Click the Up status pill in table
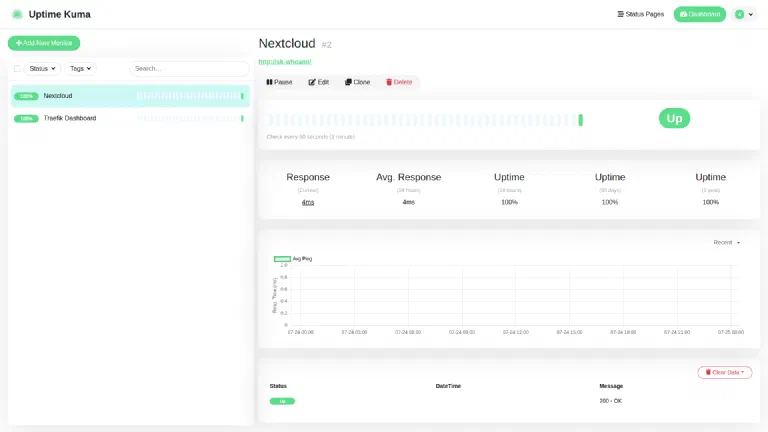This screenshot has height=432, width=768. (x=282, y=401)
